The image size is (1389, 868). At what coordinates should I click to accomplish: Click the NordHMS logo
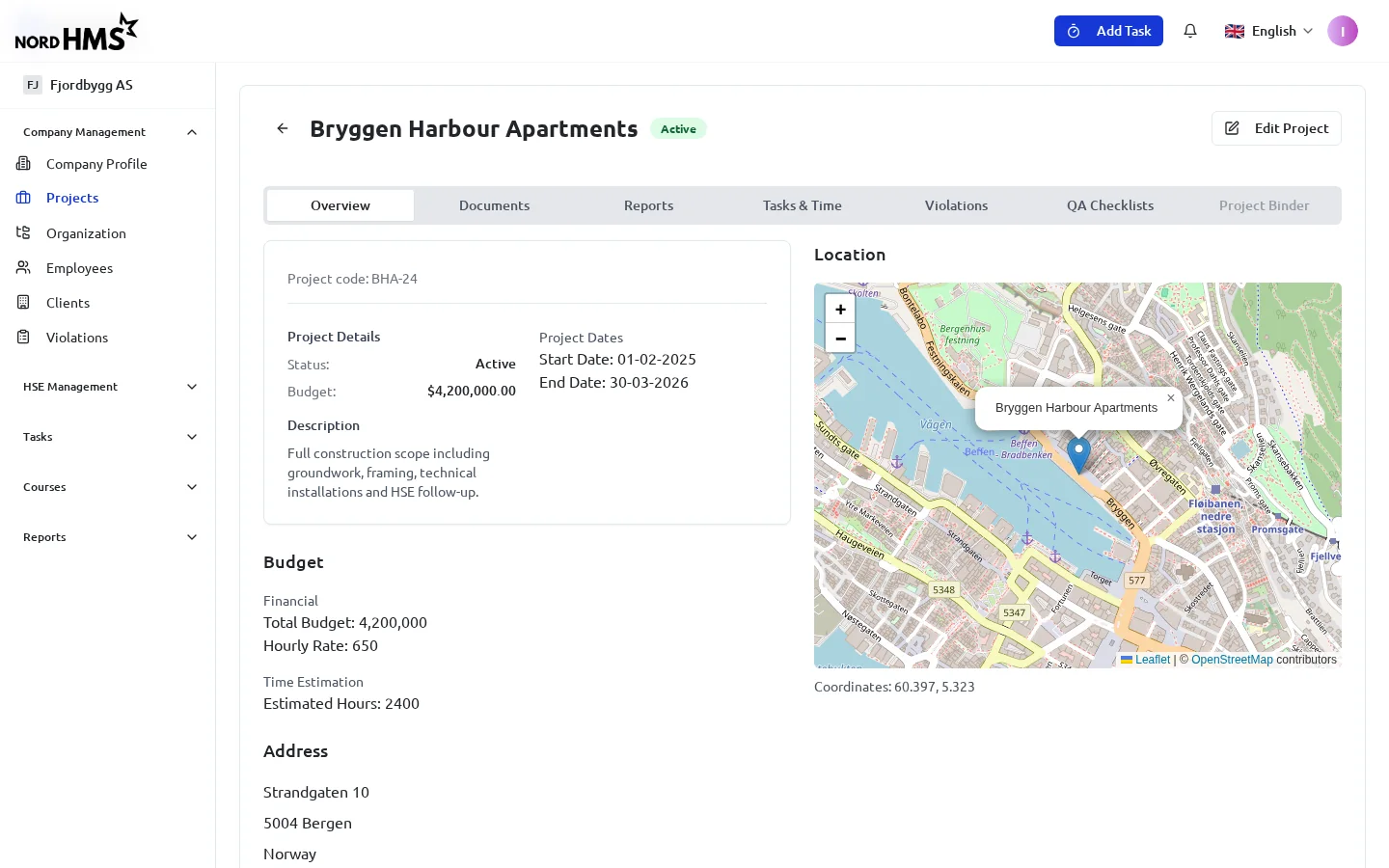coord(77,32)
